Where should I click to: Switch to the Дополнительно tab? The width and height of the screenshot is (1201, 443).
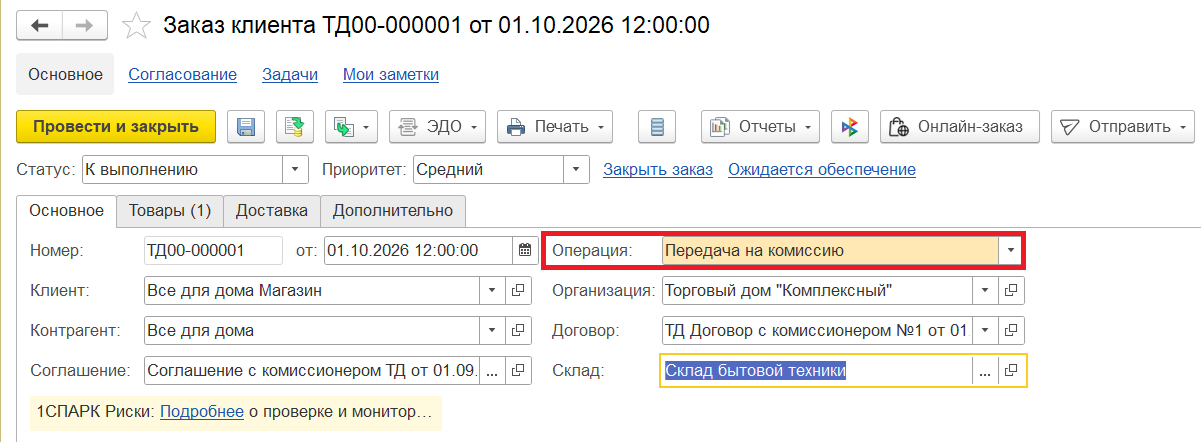(x=393, y=211)
